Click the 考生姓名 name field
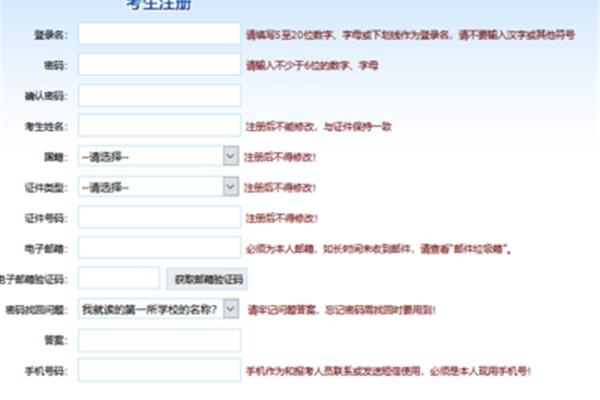 tap(159, 126)
